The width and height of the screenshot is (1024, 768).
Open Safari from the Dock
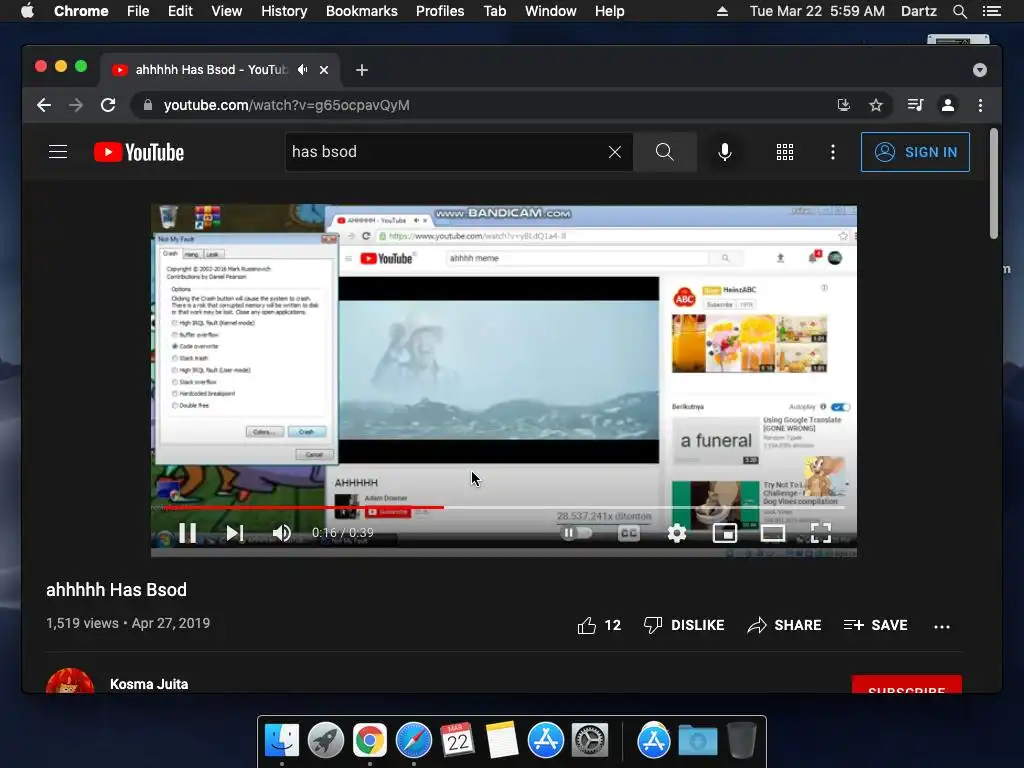tap(413, 740)
